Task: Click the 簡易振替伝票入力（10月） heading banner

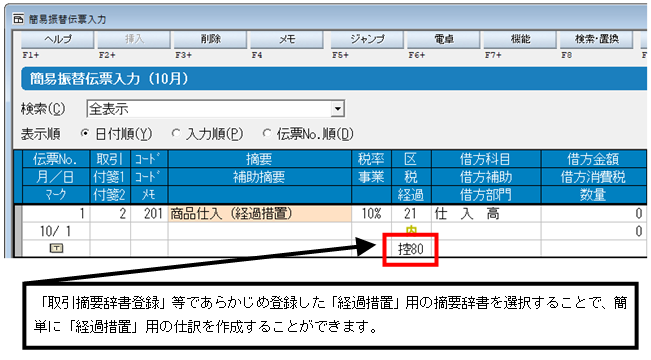Action: pyautogui.click(x=334, y=79)
